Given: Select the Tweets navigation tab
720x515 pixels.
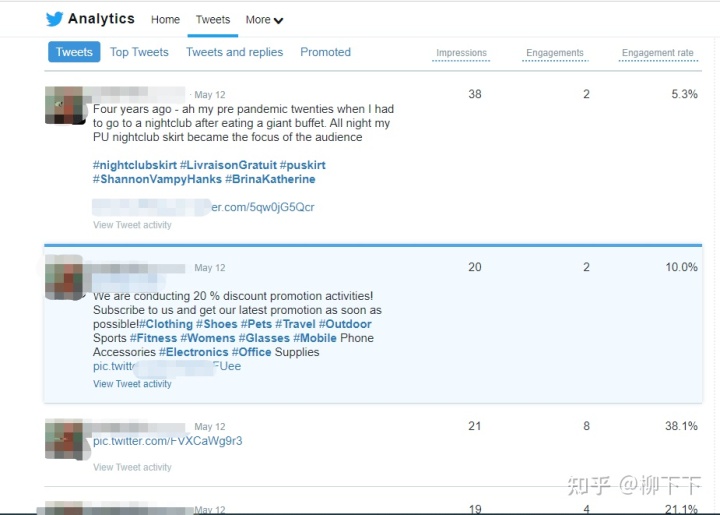Looking at the screenshot, I should pos(213,20).
